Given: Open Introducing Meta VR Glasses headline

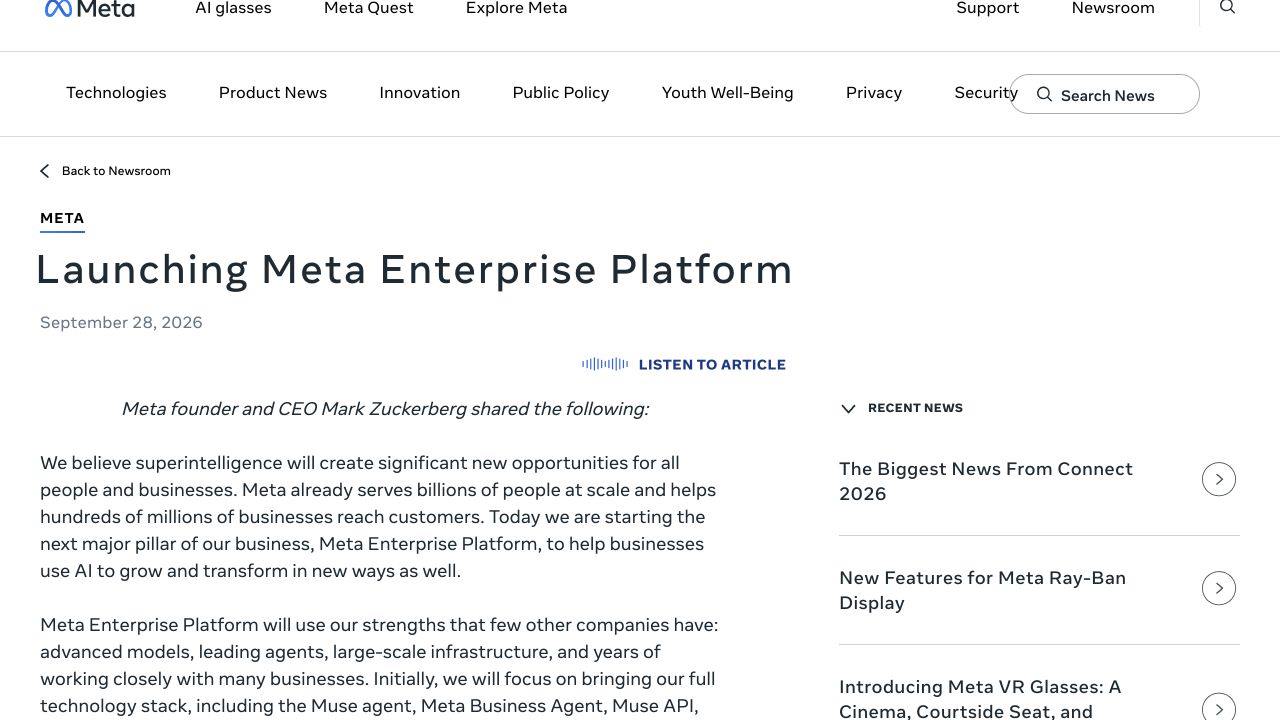Looking at the screenshot, I should [980, 699].
